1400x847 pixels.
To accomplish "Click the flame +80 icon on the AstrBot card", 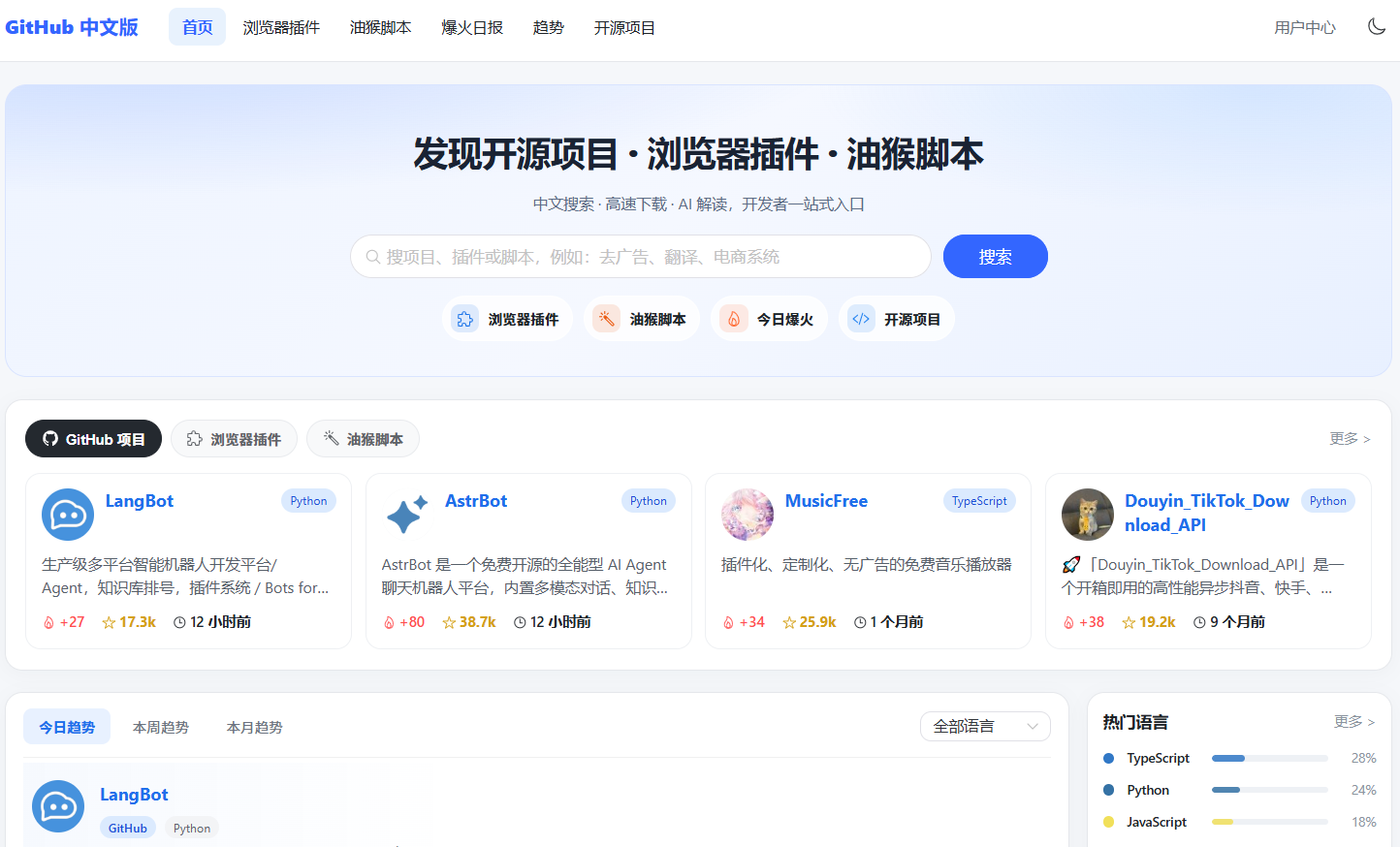I will pyautogui.click(x=389, y=622).
